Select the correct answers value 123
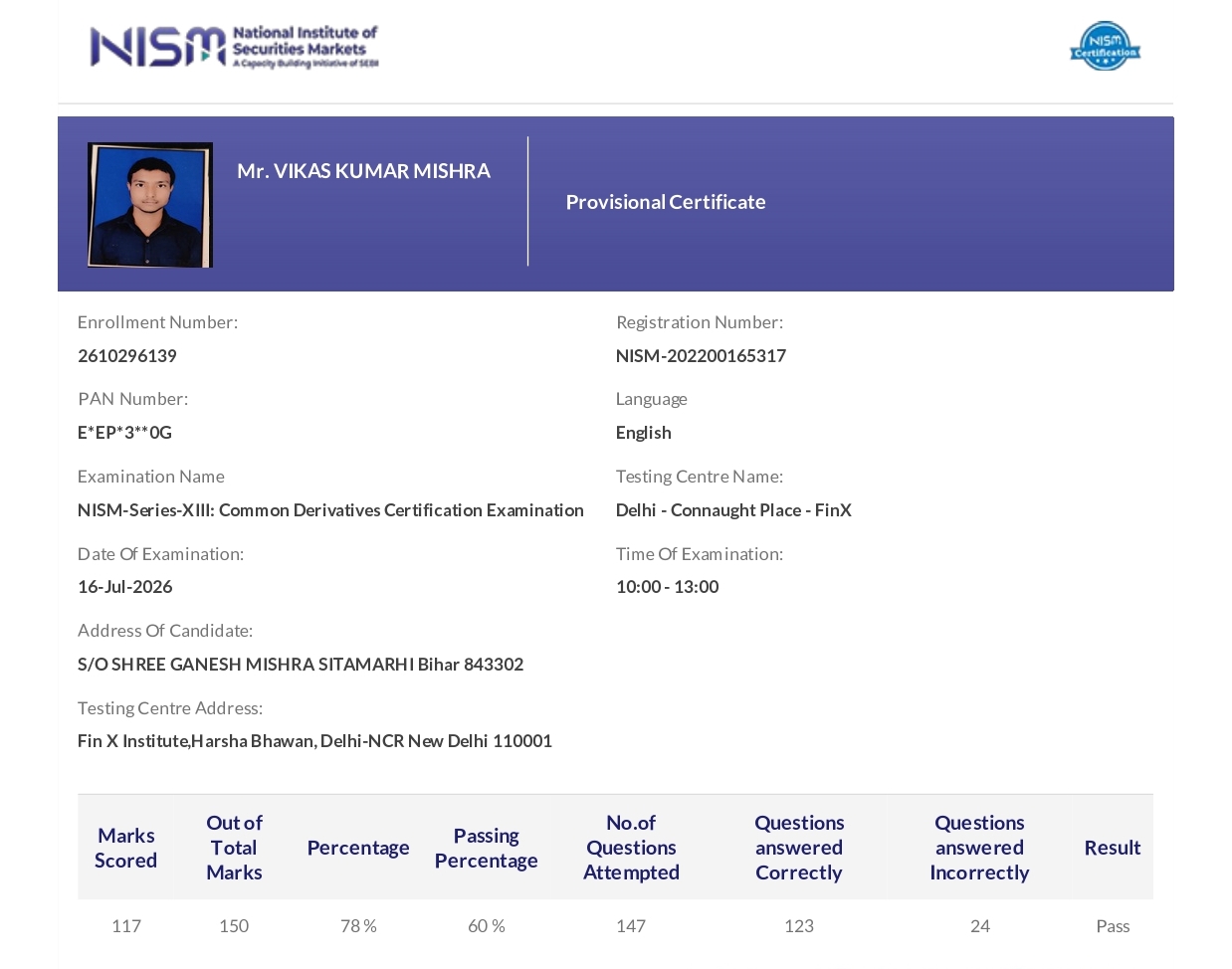 click(799, 926)
